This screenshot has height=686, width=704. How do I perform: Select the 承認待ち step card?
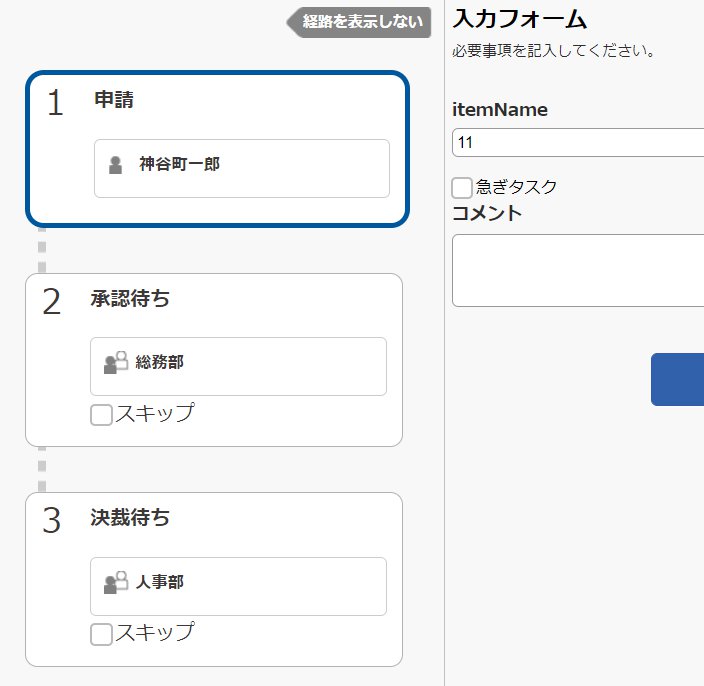pyautogui.click(x=214, y=360)
